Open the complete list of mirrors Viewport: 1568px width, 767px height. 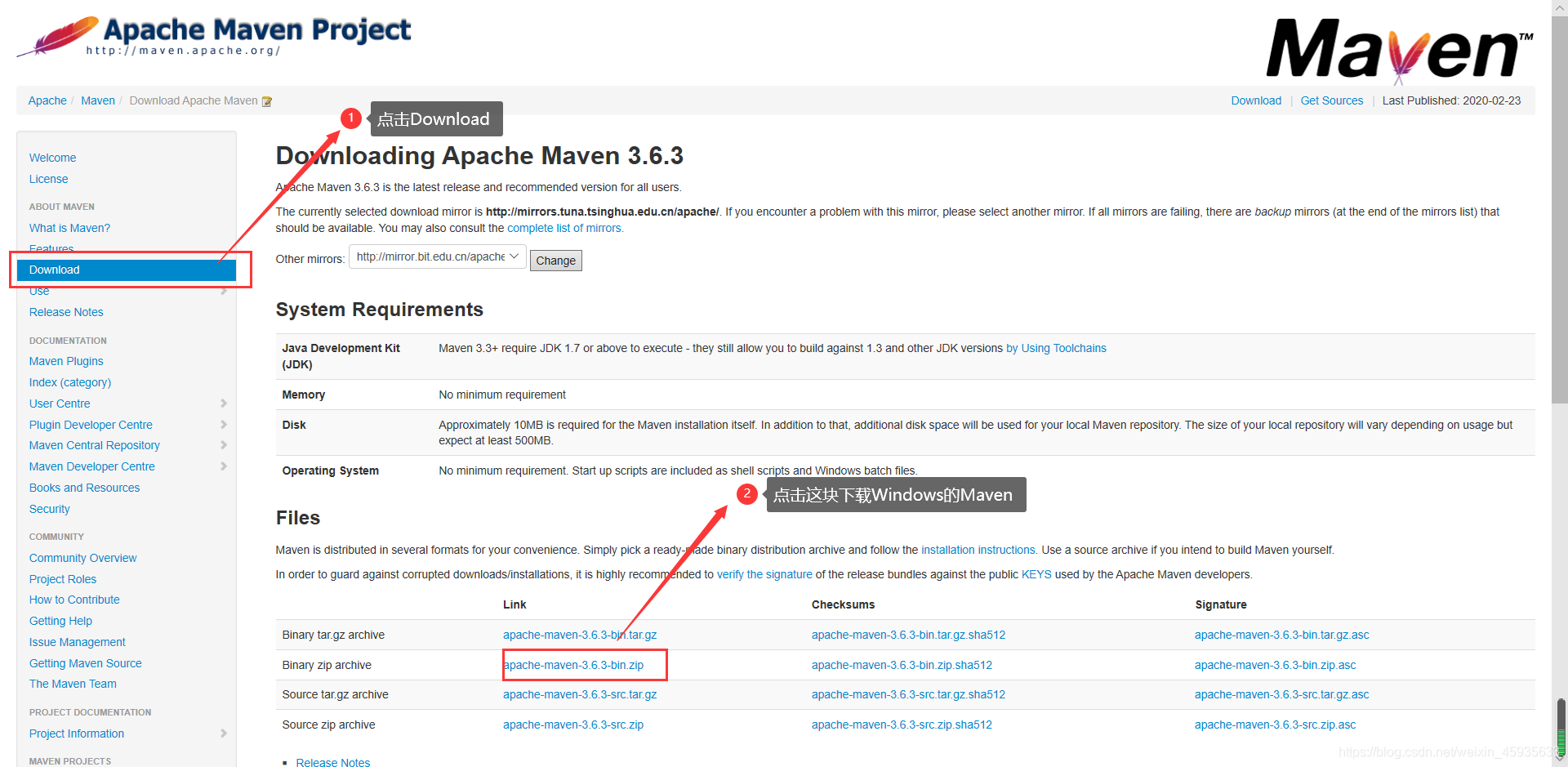[564, 228]
